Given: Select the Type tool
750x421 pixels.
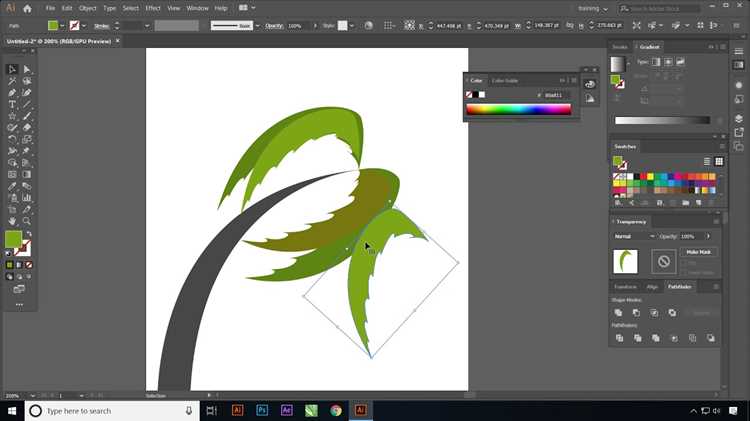Looking at the screenshot, I should pyautogui.click(x=12, y=104).
